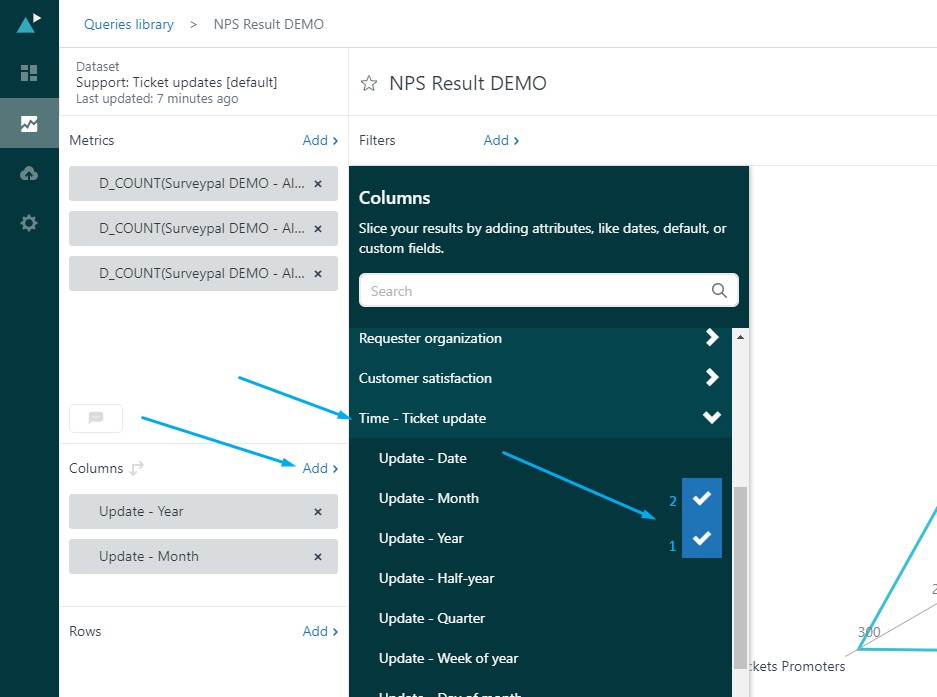Open the Settings gear icon
Viewport: 937px width, 697px height.
click(29, 223)
